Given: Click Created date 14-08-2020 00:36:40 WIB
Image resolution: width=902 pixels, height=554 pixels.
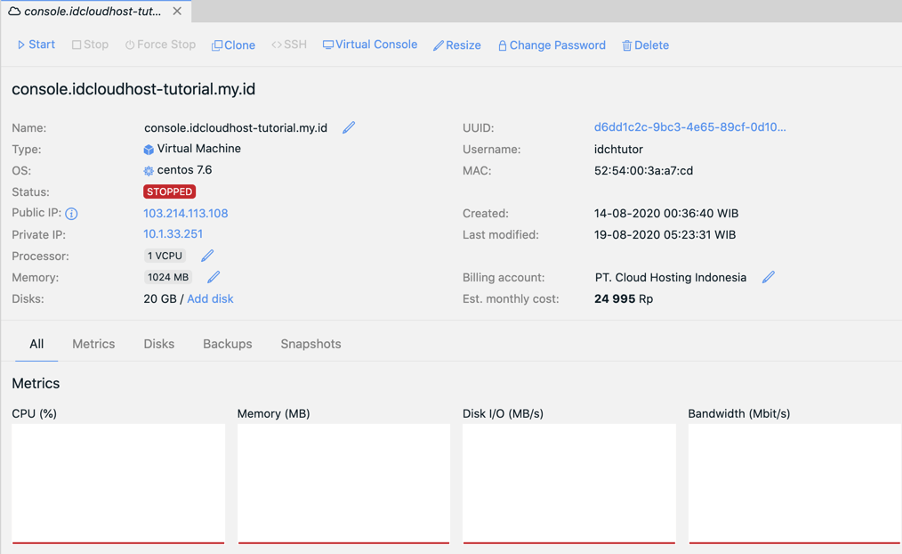Looking at the screenshot, I should (666, 213).
